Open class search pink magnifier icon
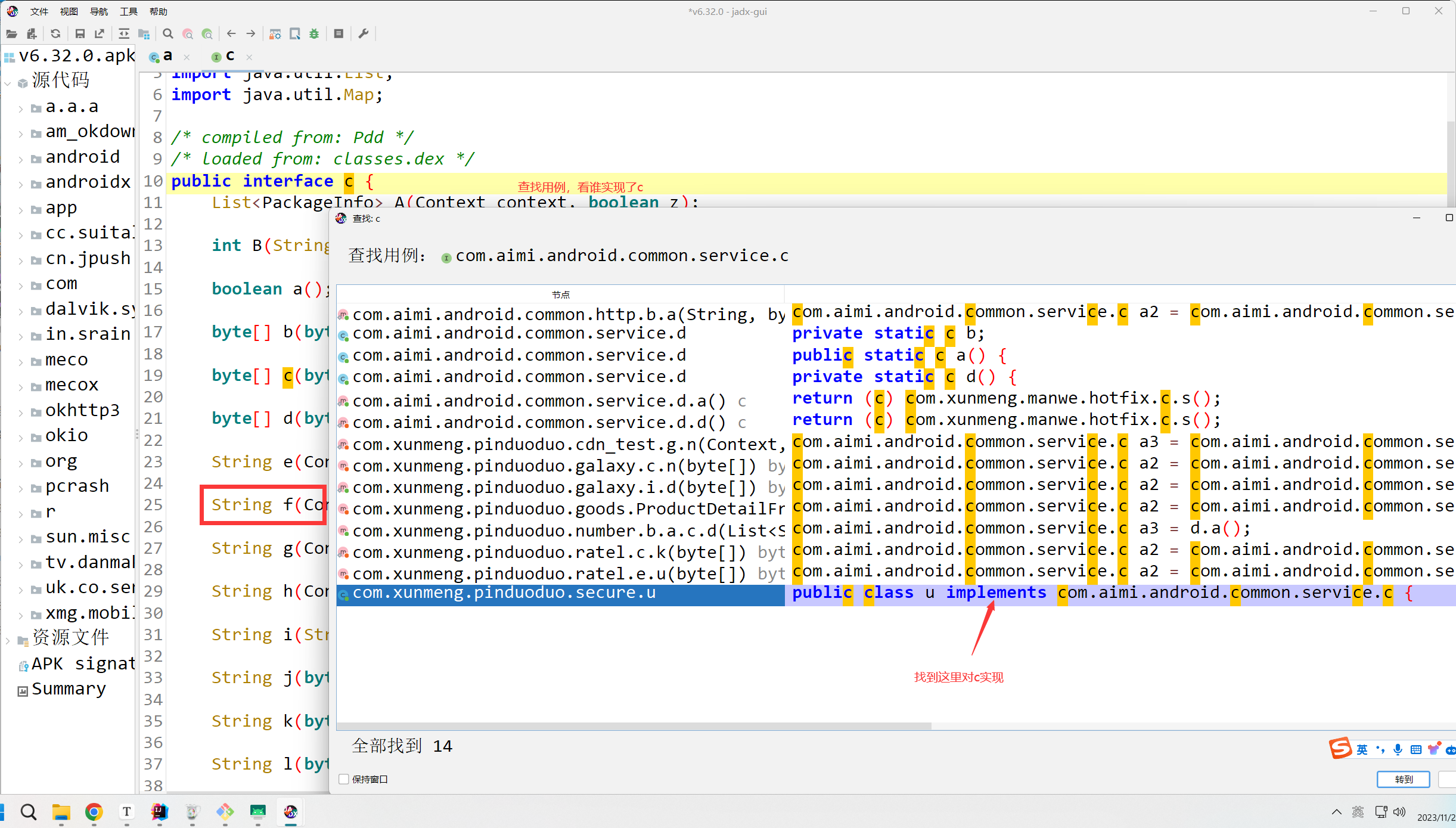Viewport: 1456px width, 828px height. pos(188,34)
